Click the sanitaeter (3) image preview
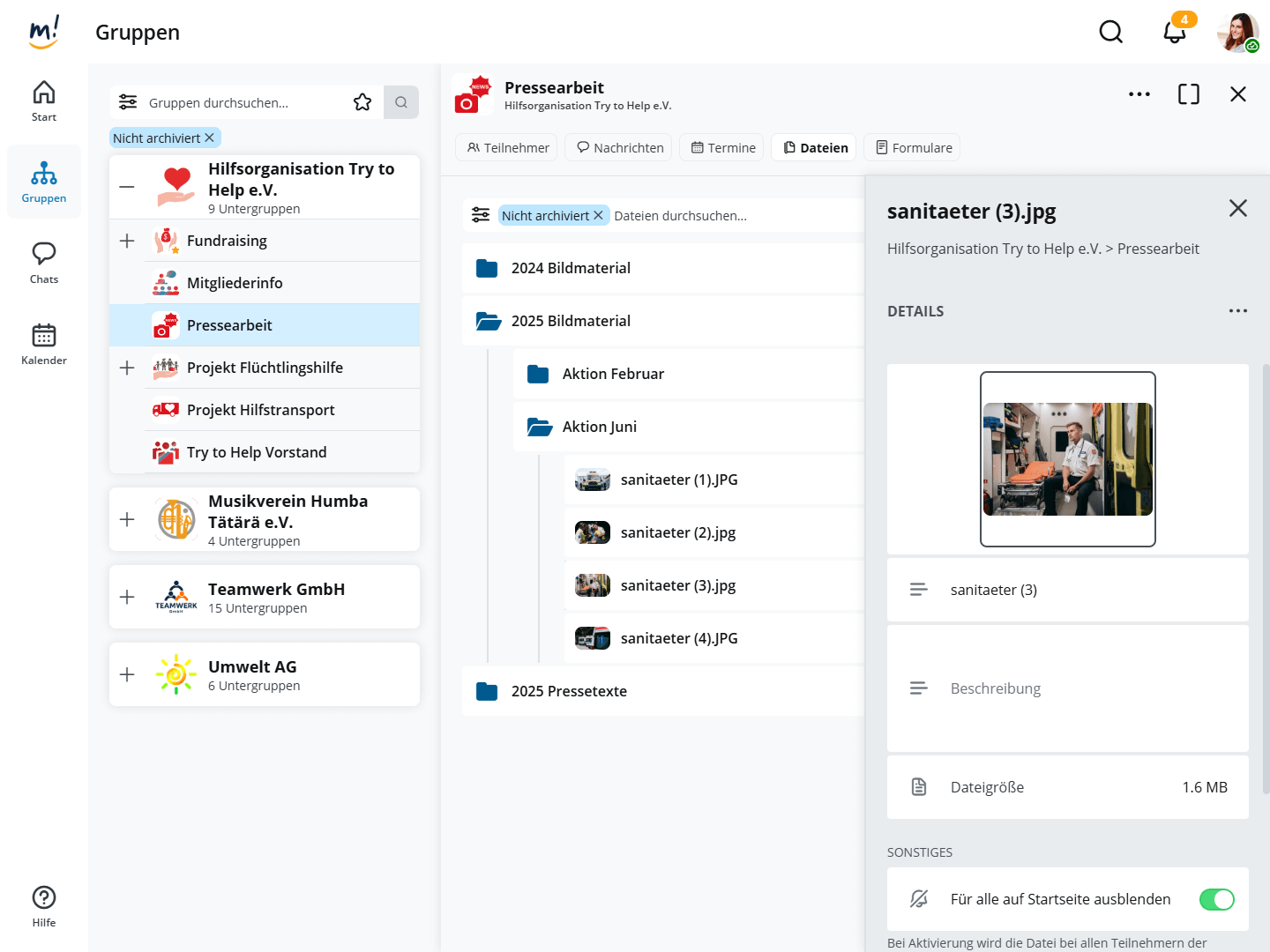 pos(1067,459)
